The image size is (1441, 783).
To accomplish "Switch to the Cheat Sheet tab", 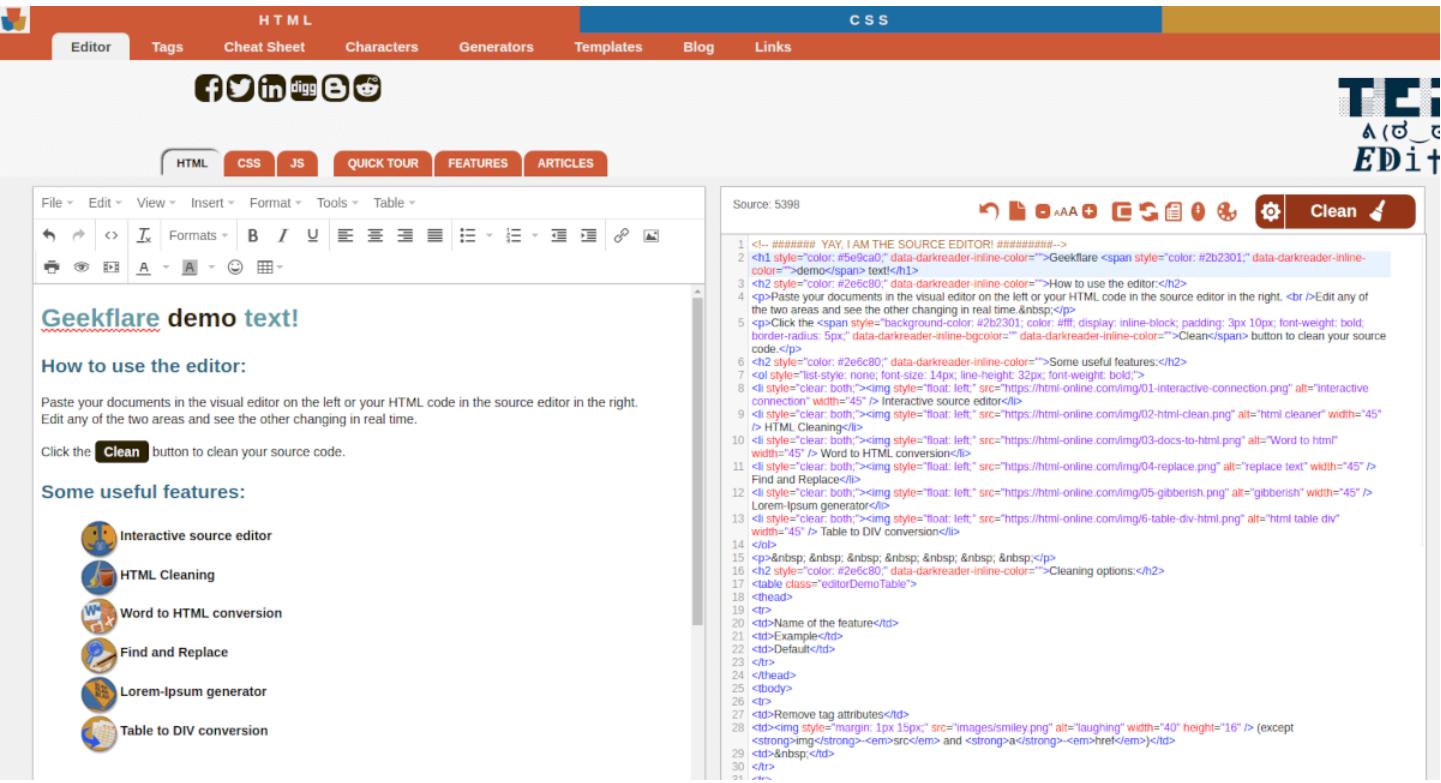I will tap(264, 47).
